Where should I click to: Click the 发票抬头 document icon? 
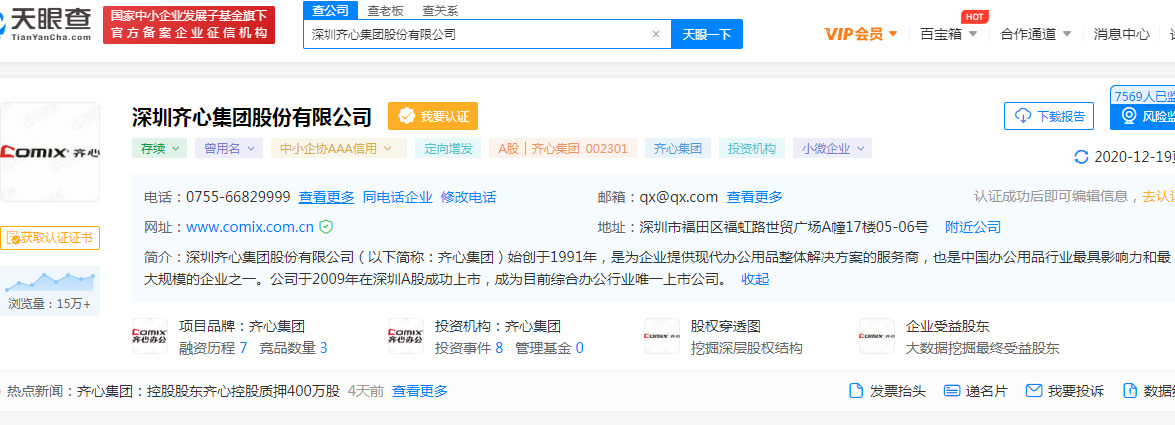(856, 391)
